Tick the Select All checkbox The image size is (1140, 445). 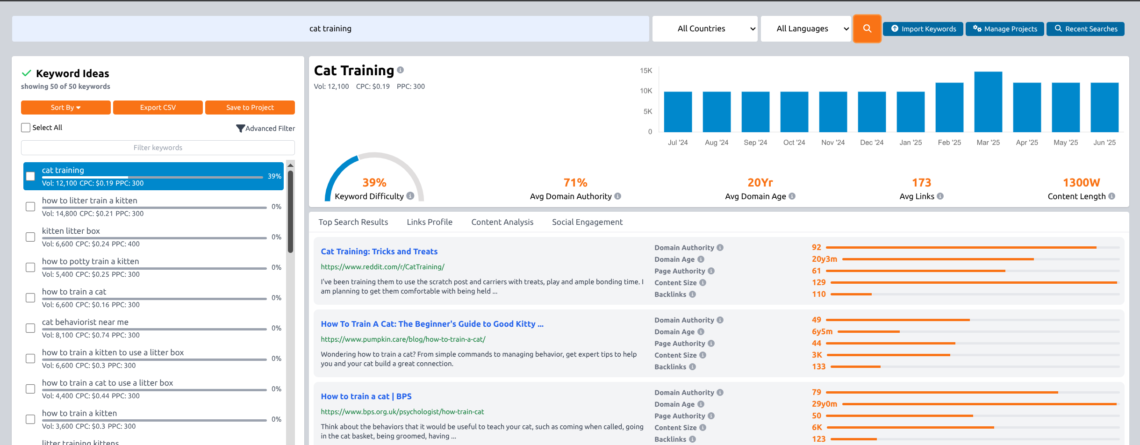tap(26, 128)
